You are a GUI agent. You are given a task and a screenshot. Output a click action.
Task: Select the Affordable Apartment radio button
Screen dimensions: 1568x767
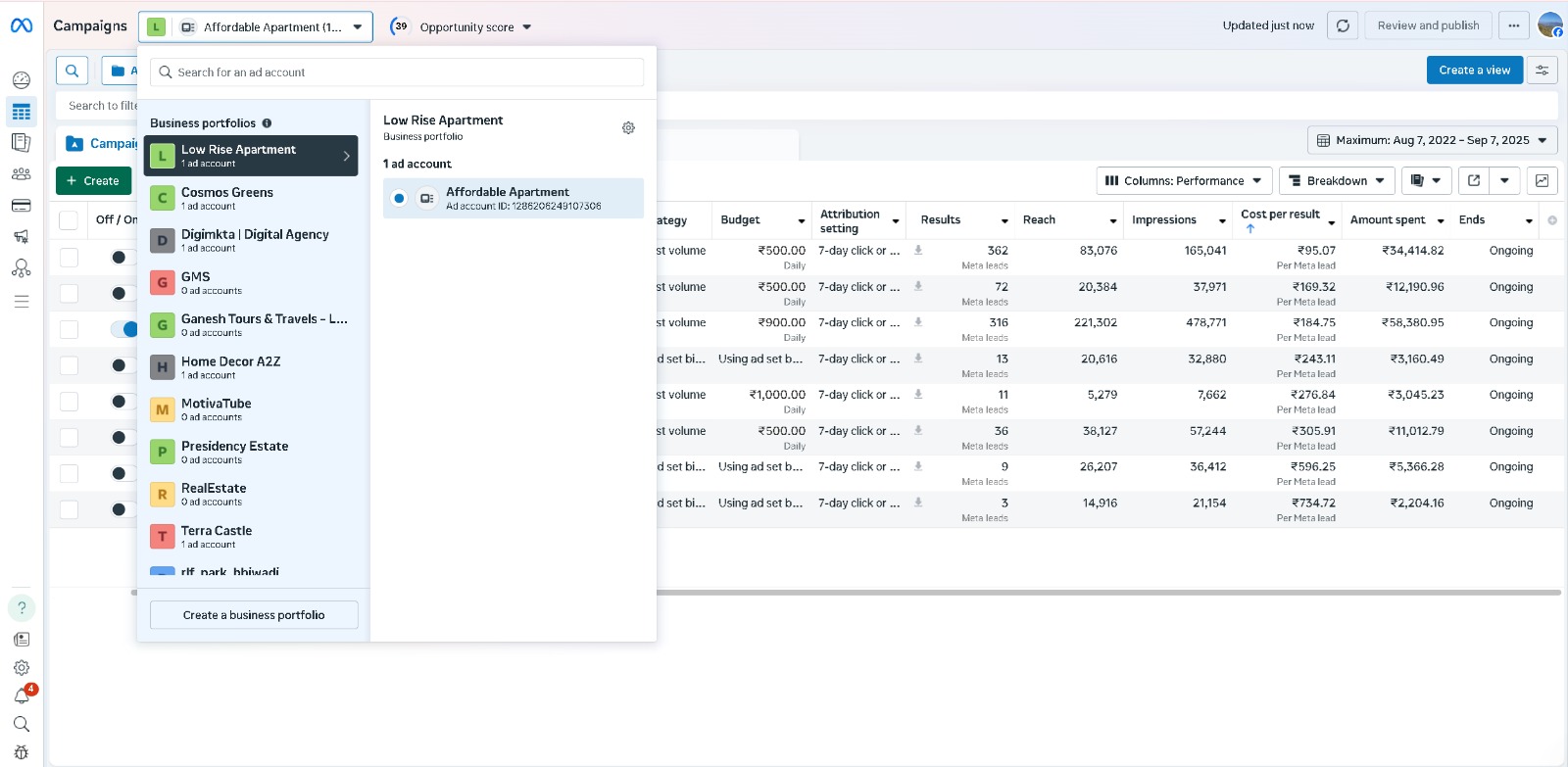tap(399, 199)
